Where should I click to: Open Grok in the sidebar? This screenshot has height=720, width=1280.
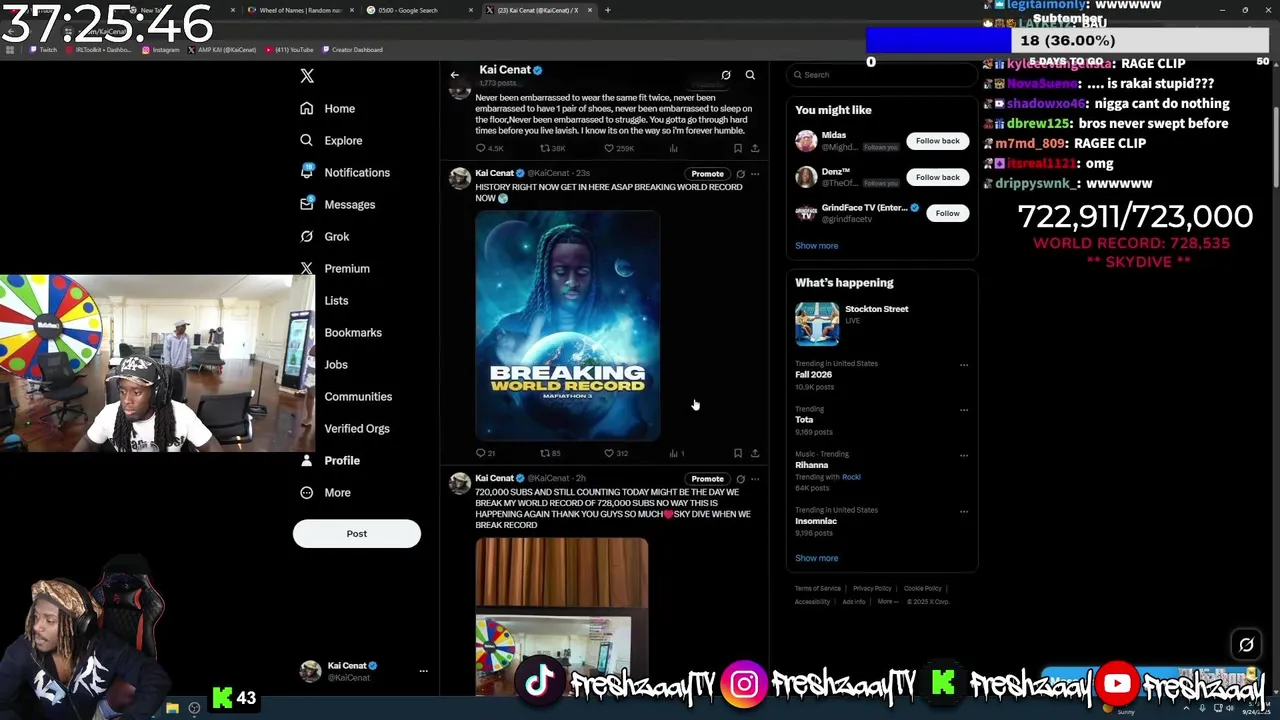tap(324, 236)
